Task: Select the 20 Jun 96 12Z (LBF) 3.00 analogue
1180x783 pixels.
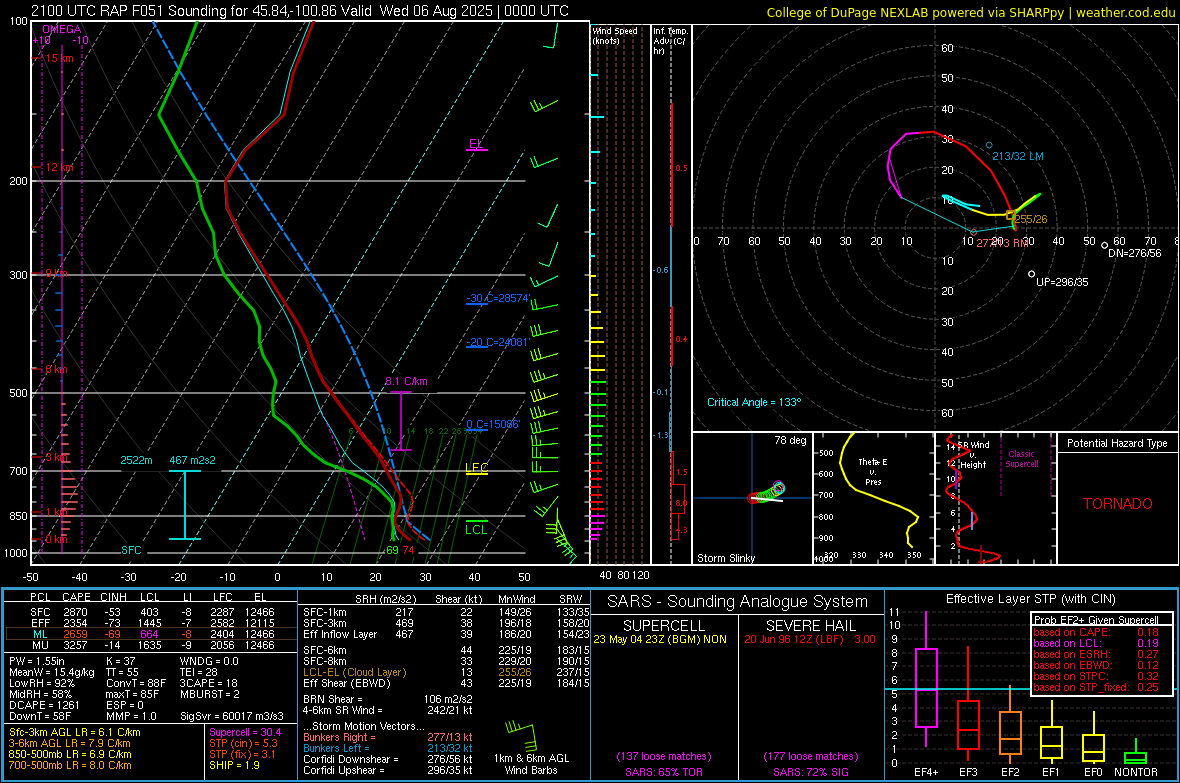Action: pos(810,639)
